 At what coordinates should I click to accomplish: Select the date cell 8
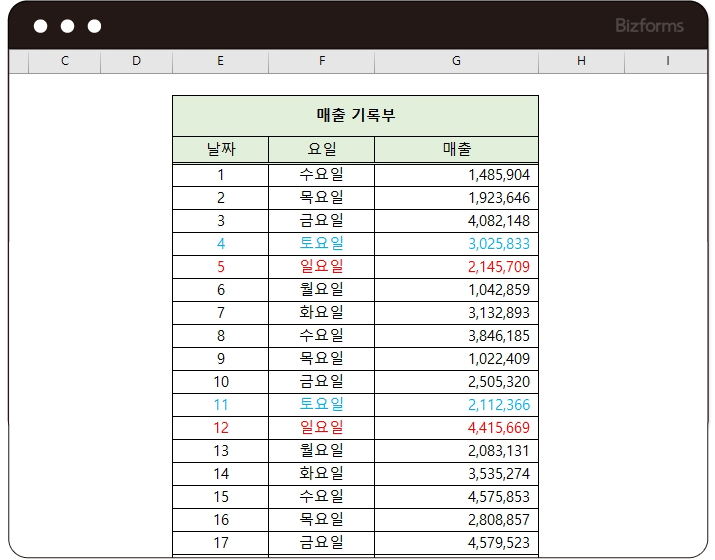(221, 336)
